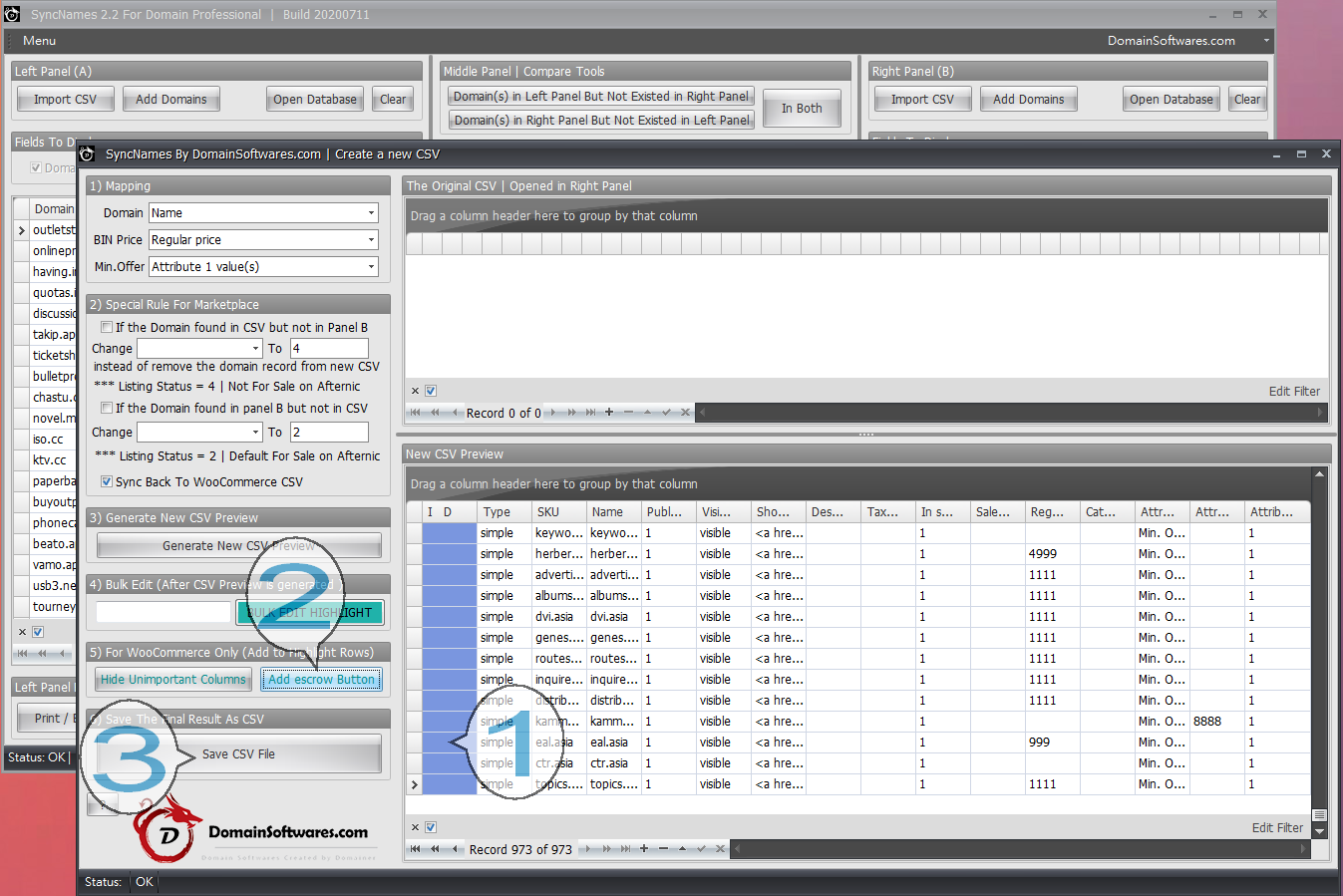Click edit record triangle icon in New CSV Preview navigator

tap(682, 849)
